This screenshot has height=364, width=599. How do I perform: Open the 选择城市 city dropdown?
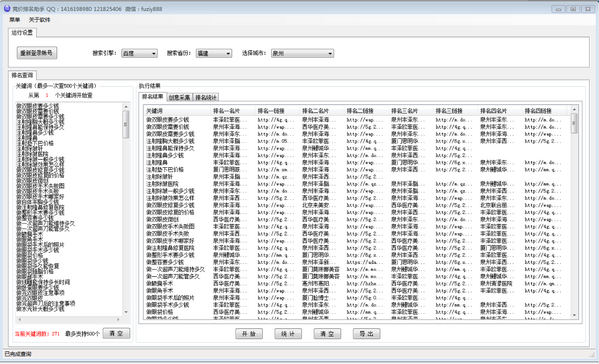point(303,53)
